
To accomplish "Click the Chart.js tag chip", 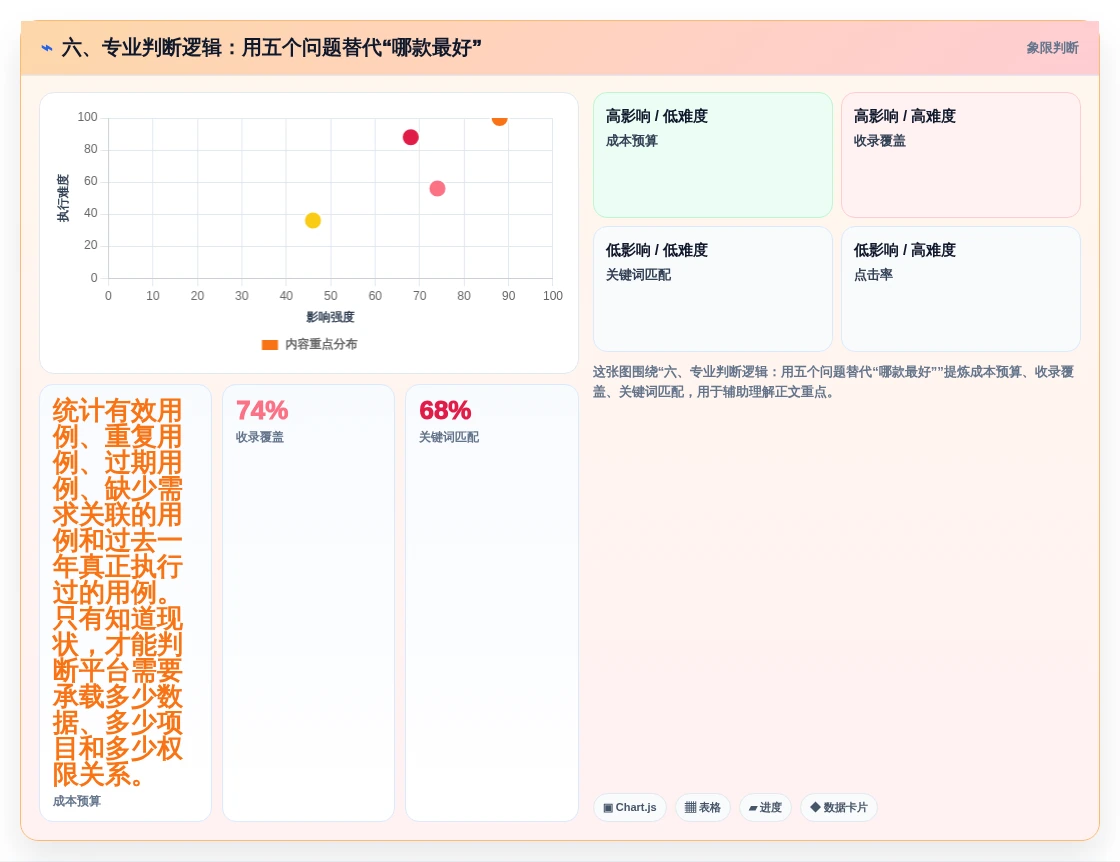I will pyautogui.click(x=630, y=808).
